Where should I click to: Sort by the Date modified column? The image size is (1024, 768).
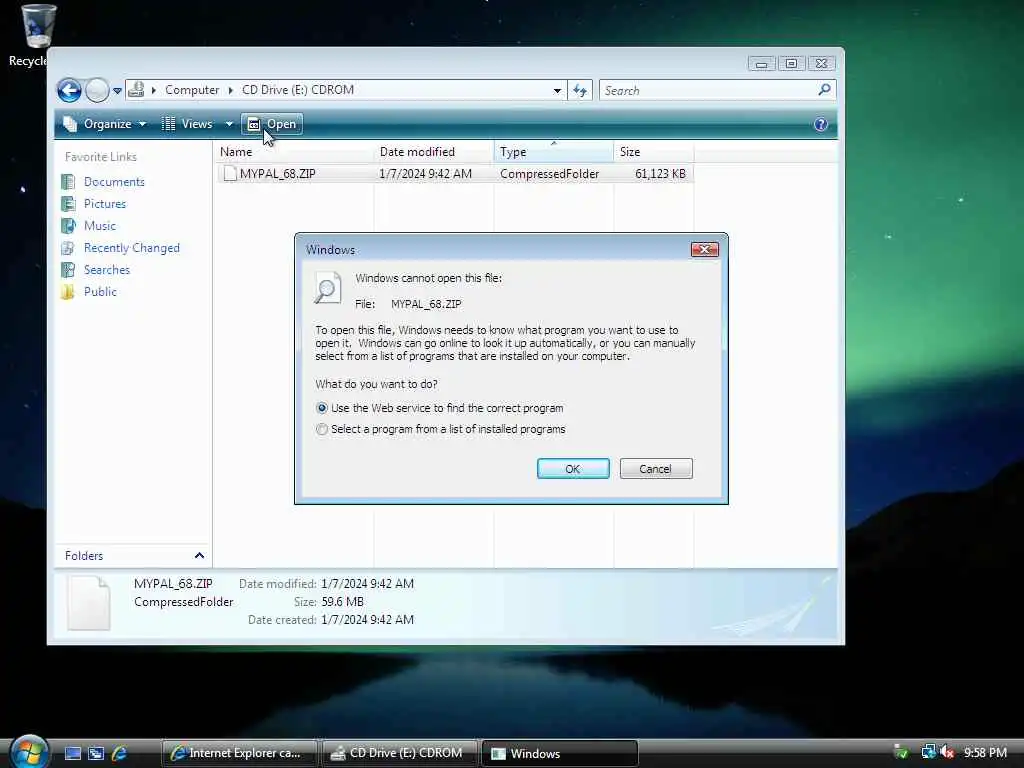coord(434,152)
